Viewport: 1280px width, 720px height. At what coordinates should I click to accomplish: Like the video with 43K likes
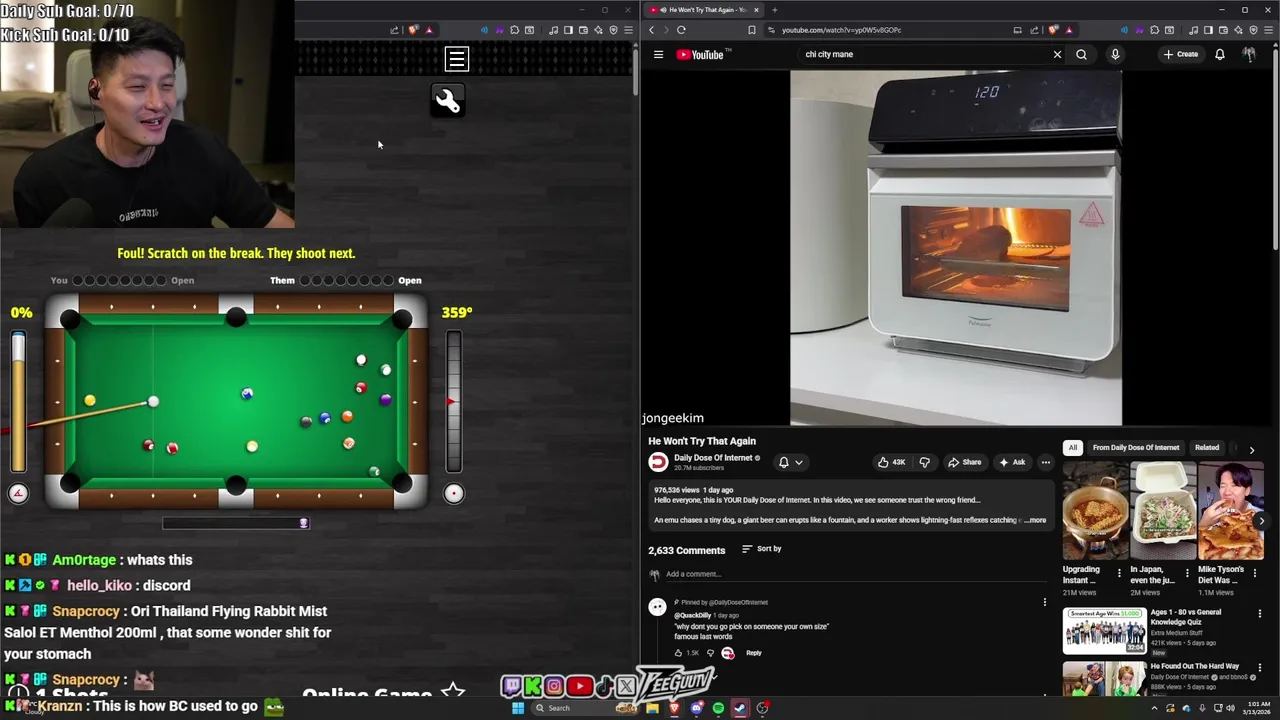(891, 462)
